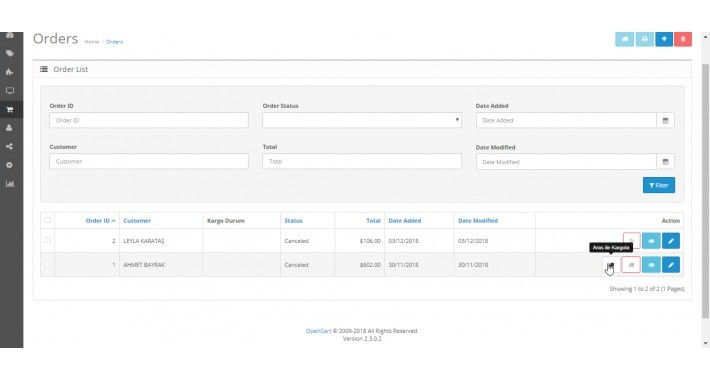Sort table by Date Modified column header
710x380 pixels.
pos(478,221)
